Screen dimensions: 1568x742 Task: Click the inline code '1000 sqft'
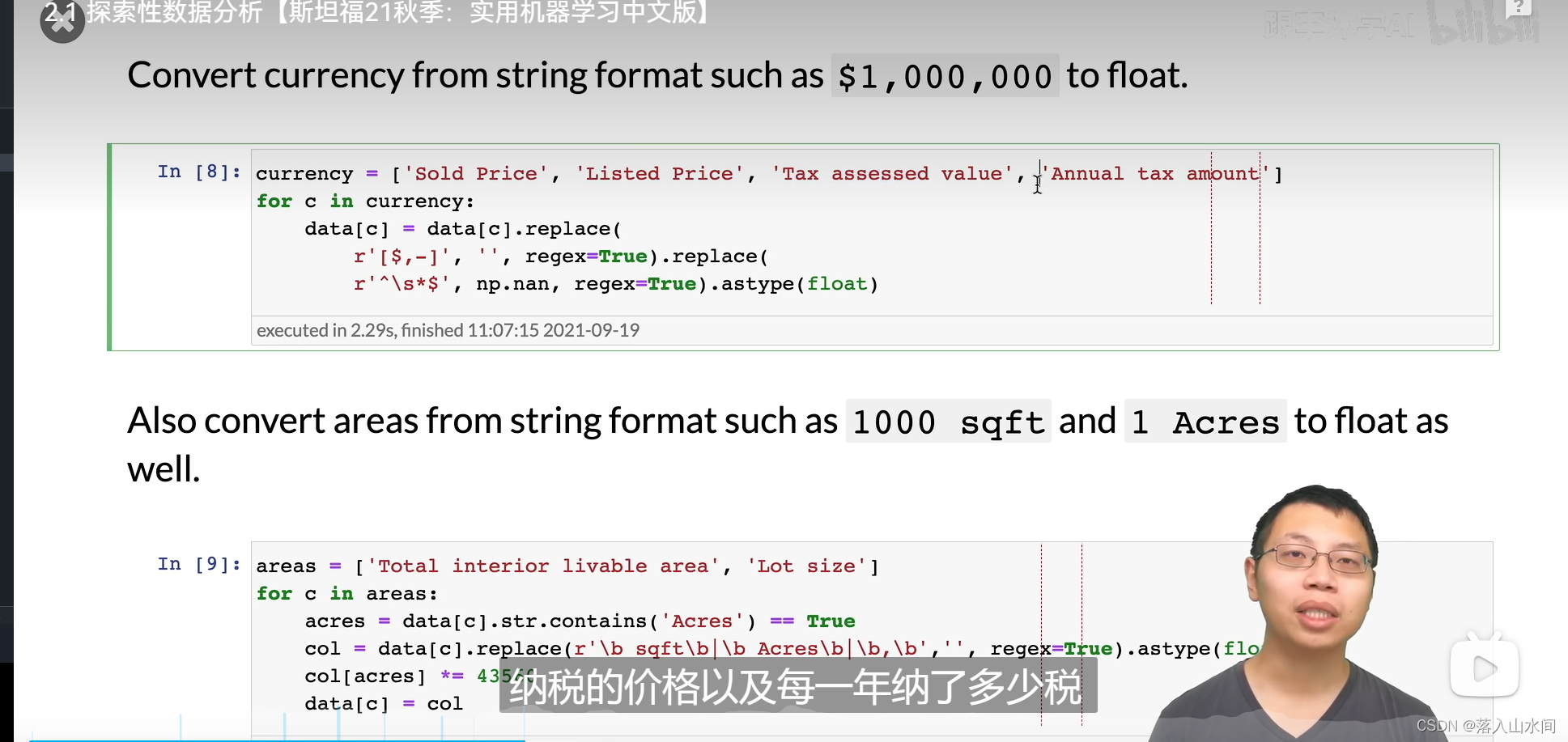coord(948,422)
